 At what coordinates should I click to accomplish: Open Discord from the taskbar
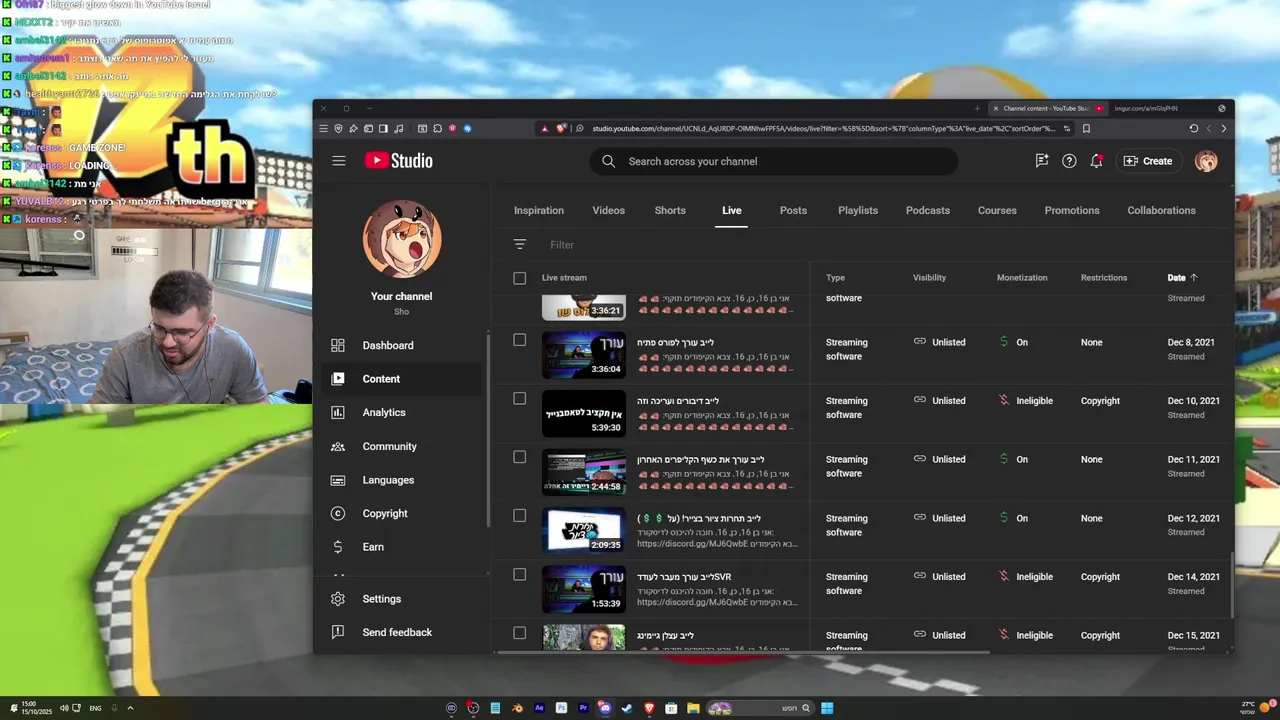click(605, 708)
